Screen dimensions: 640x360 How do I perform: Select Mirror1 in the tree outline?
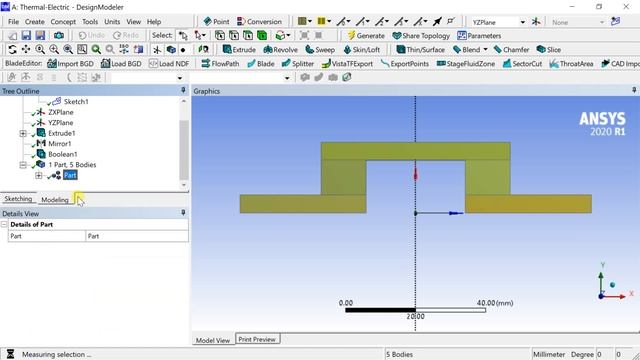point(59,144)
